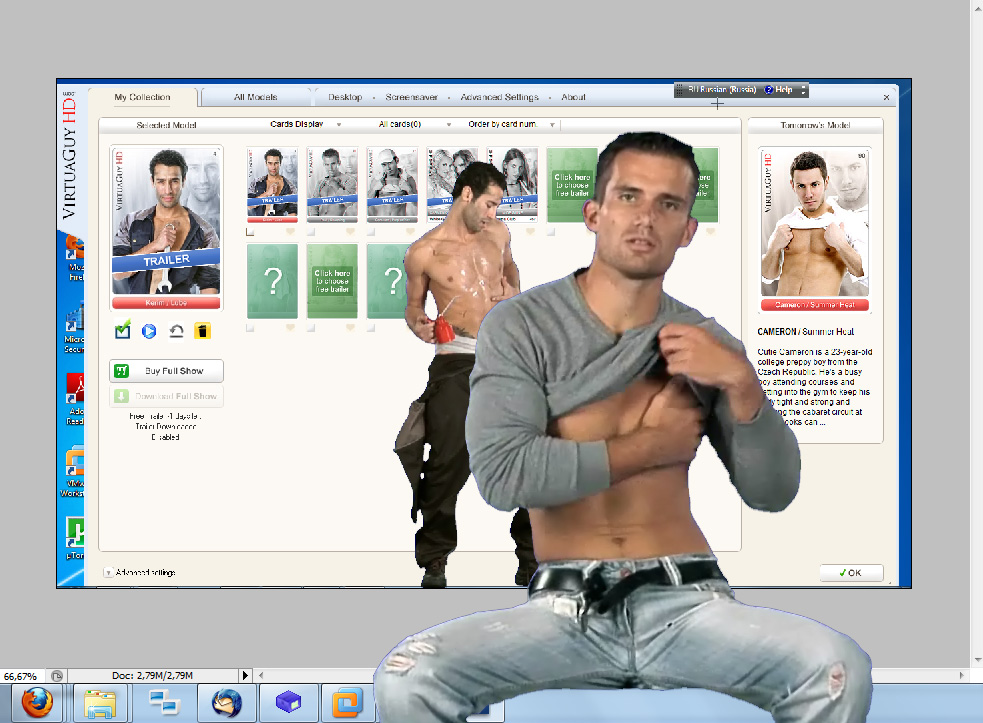Click second-row 'Click here to choose free trailer' card
Image resolution: width=983 pixels, height=723 pixels.
[x=332, y=281]
